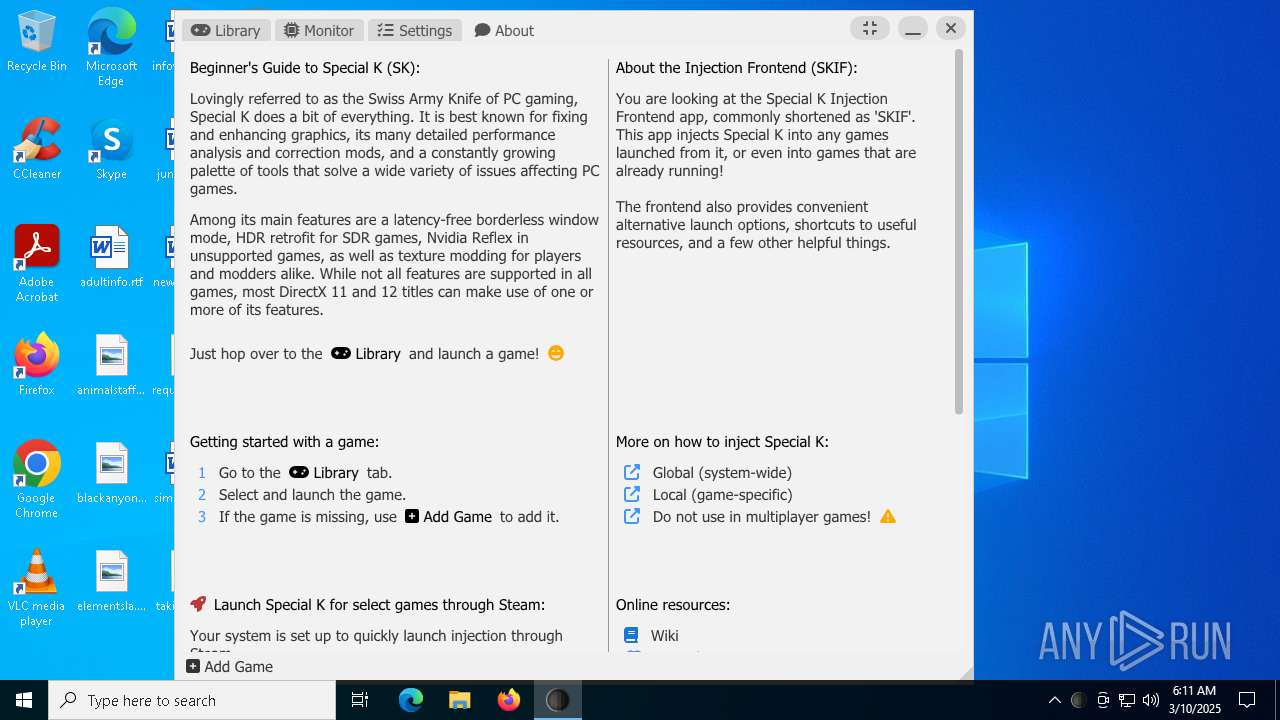Open Firefox from the taskbar
Viewport: 1280px width, 720px height.
[509, 700]
